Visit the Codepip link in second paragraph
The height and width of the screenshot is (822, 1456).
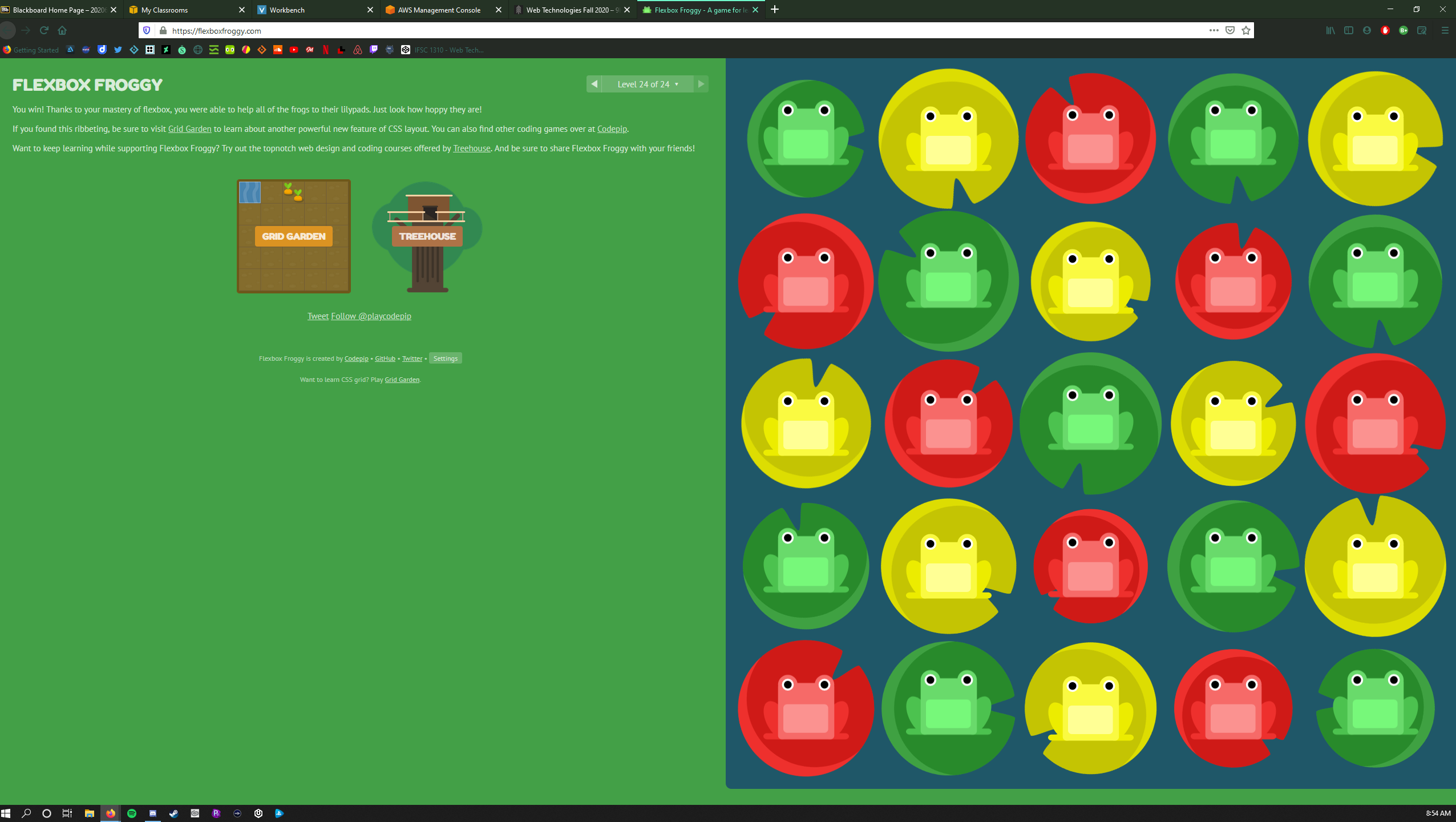tap(612, 129)
